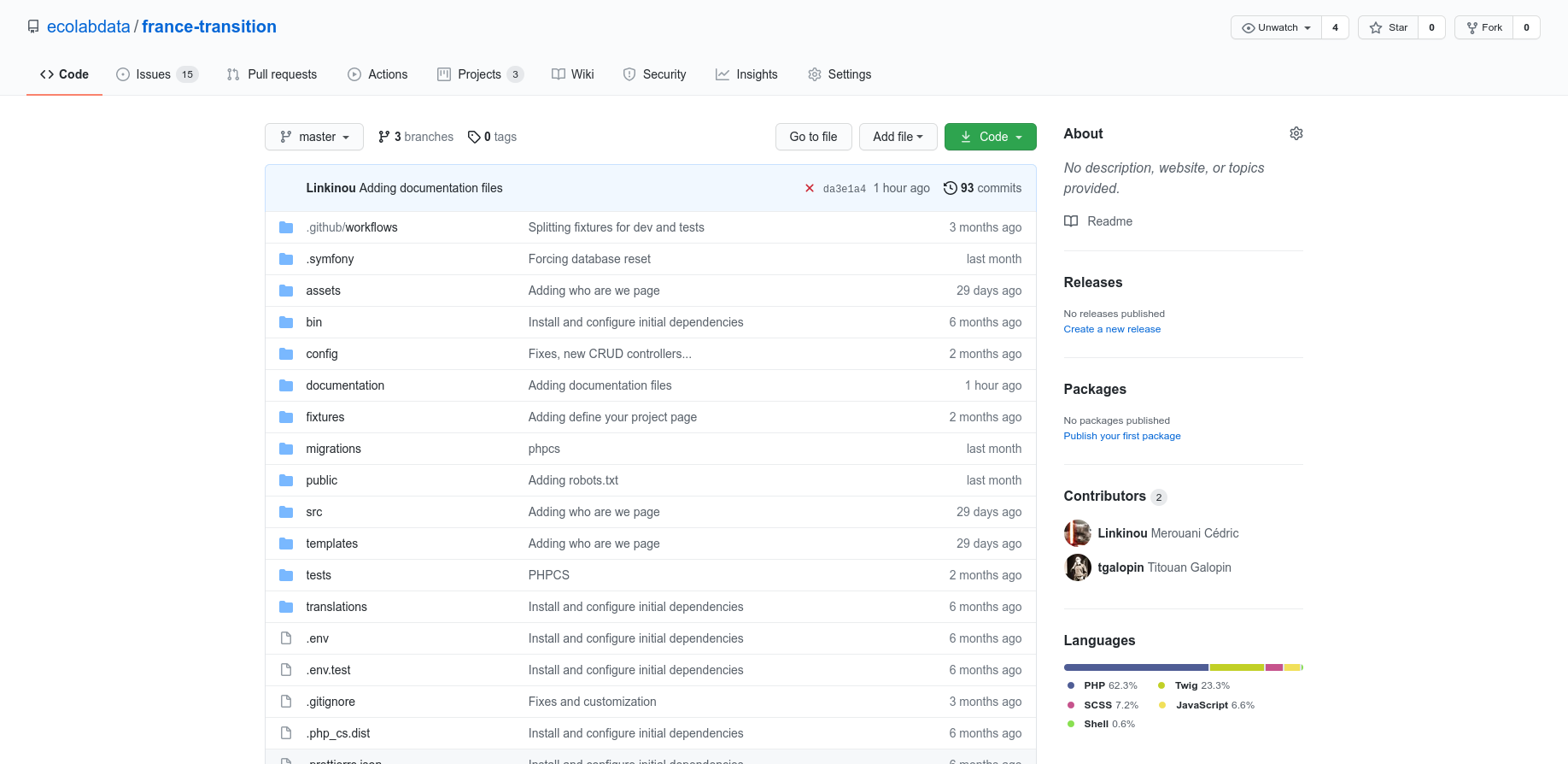Open the src folder
Viewport: 1568px width, 764px height.
[314, 512]
